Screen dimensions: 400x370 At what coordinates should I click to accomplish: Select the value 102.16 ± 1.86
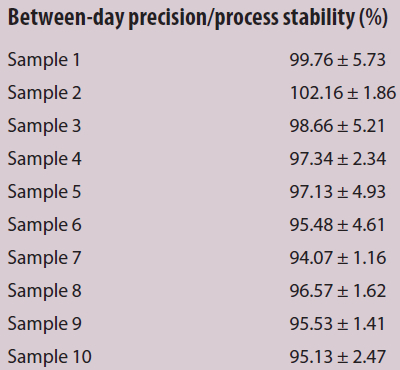click(343, 93)
